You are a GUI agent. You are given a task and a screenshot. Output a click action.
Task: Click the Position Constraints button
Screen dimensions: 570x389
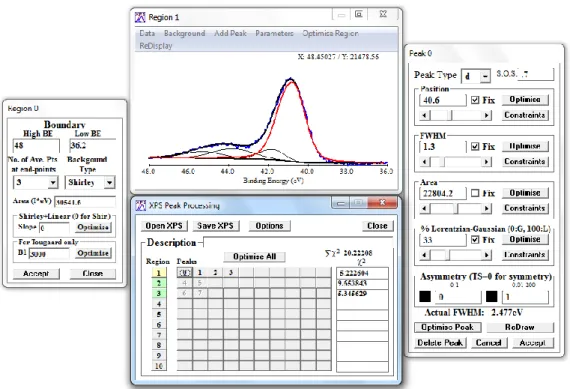[525, 115]
